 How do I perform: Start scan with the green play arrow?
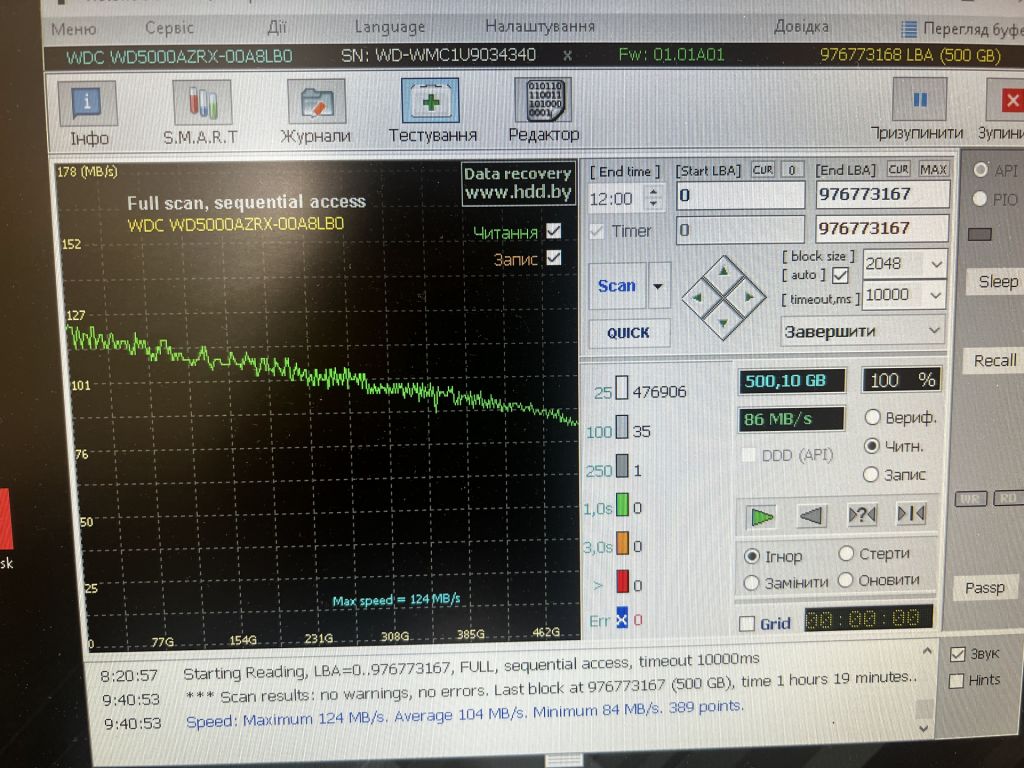point(761,517)
